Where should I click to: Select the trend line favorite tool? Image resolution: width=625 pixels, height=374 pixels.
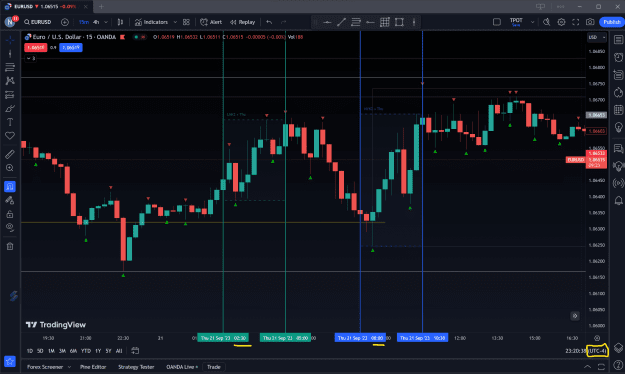(342, 22)
